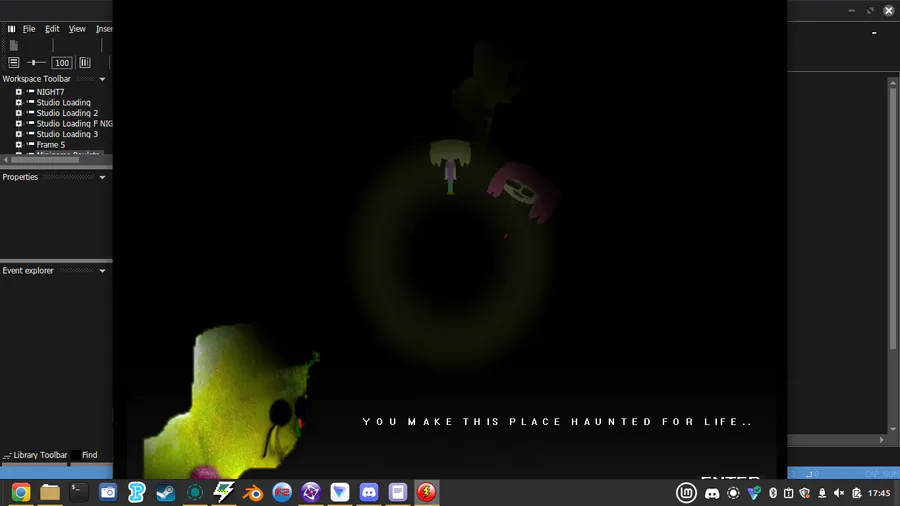This screenshot has width=900, height=506.
Task: Expand the NIGHT7 tree node
Action: tap(18, 92)
